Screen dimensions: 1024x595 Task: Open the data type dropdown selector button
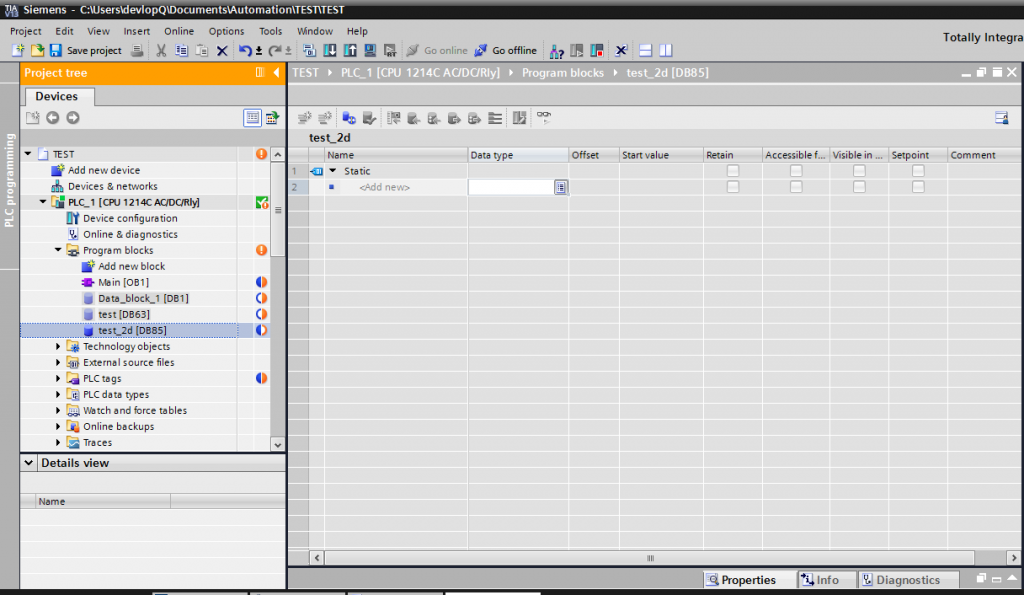click(560, 187)
